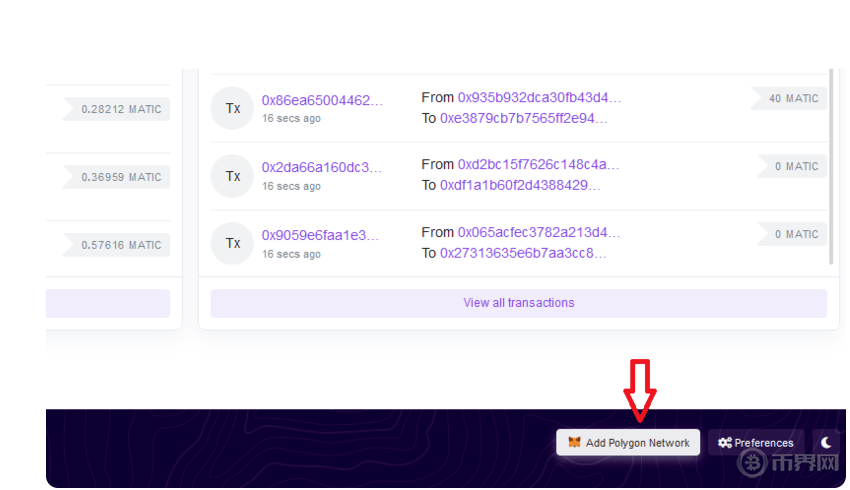Click the 0.57616 MATIC badge
The height and width of the screenshot is (490, 850).
pyautogui.click(x=120, y=245)
